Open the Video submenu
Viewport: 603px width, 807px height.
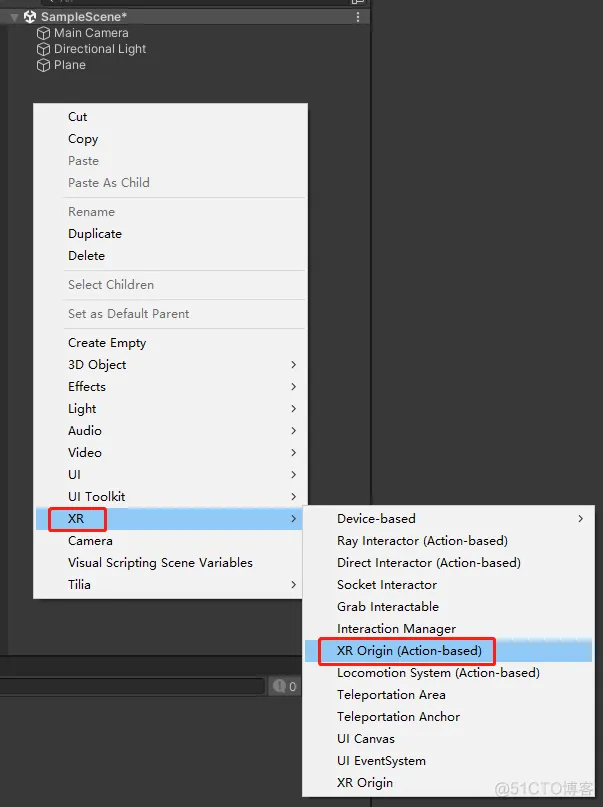(170, 453)
